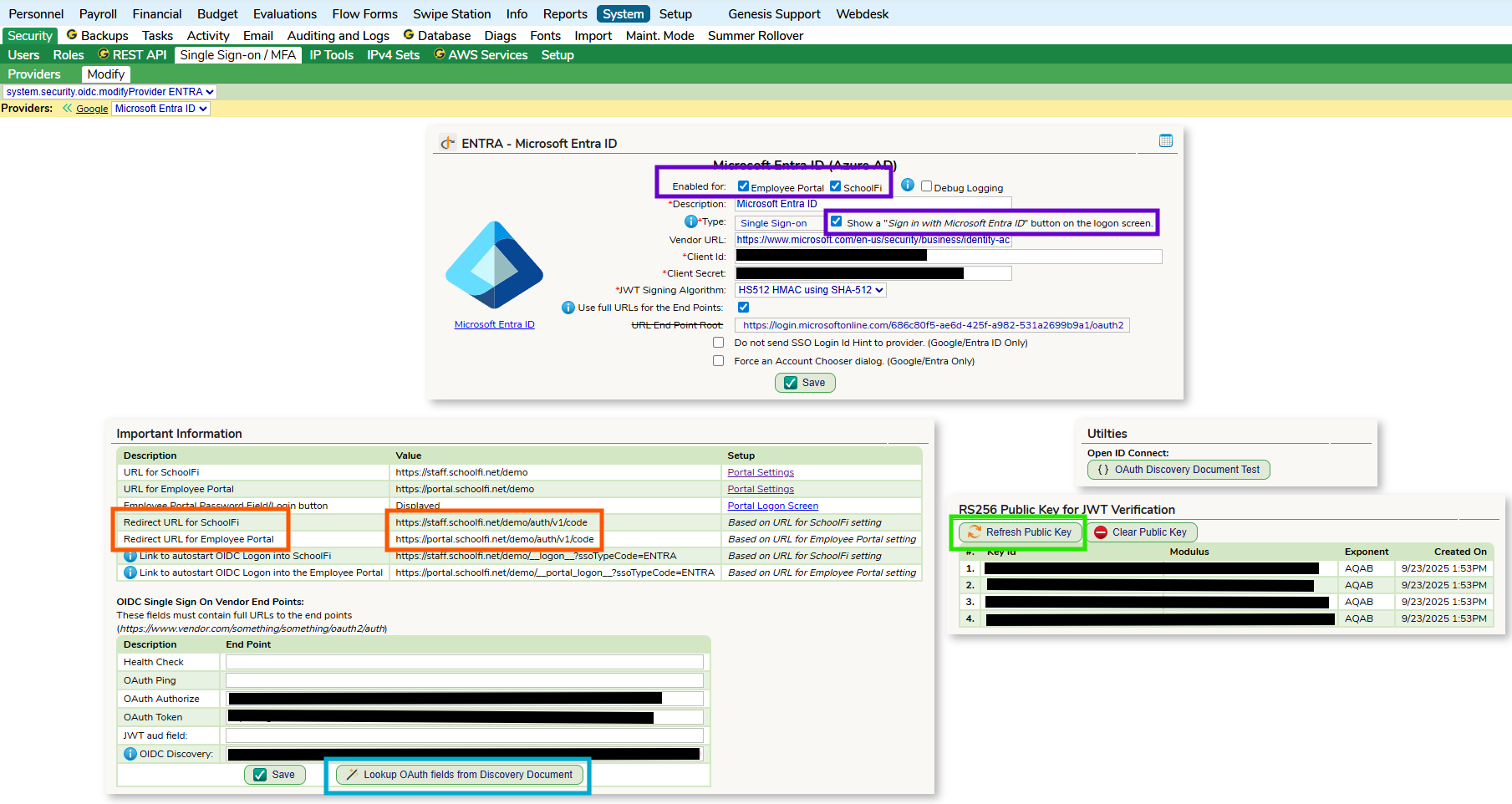Click info icon for Use full URLs option
Screen dimensions: 1512x804
[x=568, y=308]
